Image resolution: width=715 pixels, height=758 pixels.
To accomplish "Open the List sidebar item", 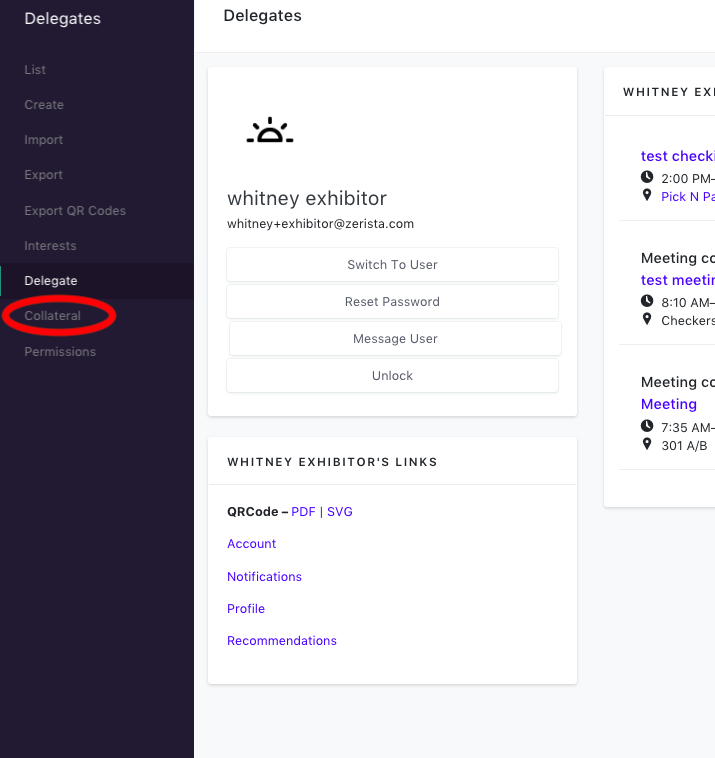I will click(35, 70).
